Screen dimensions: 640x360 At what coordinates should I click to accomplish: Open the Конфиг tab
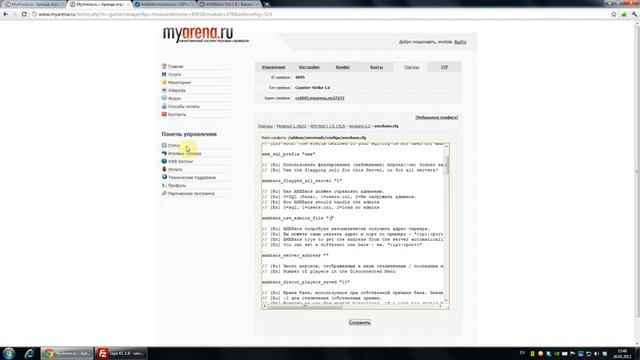coord(342,67)
